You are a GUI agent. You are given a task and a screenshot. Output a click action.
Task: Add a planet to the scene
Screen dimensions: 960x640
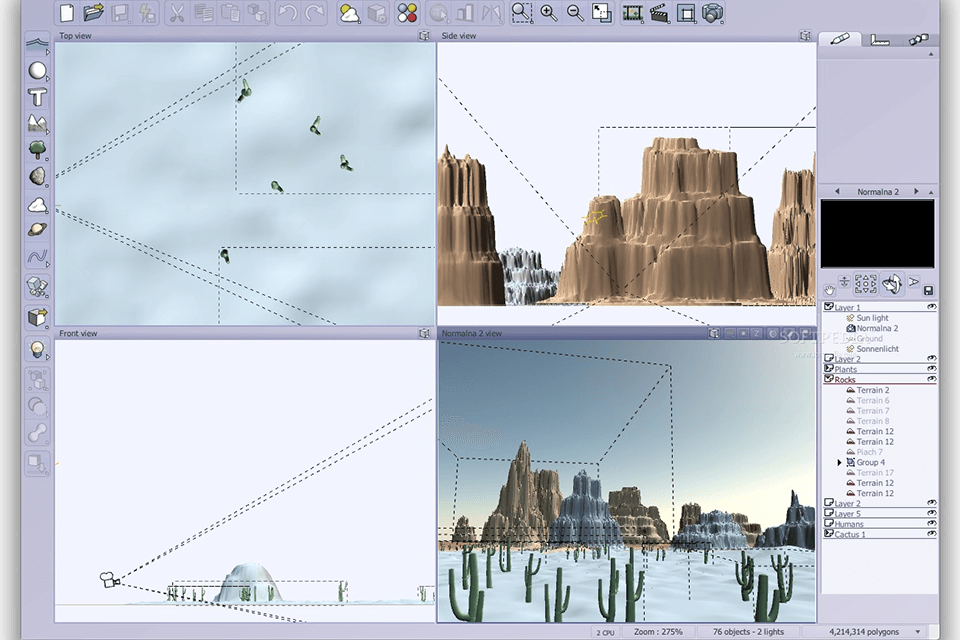coord(37,229)
